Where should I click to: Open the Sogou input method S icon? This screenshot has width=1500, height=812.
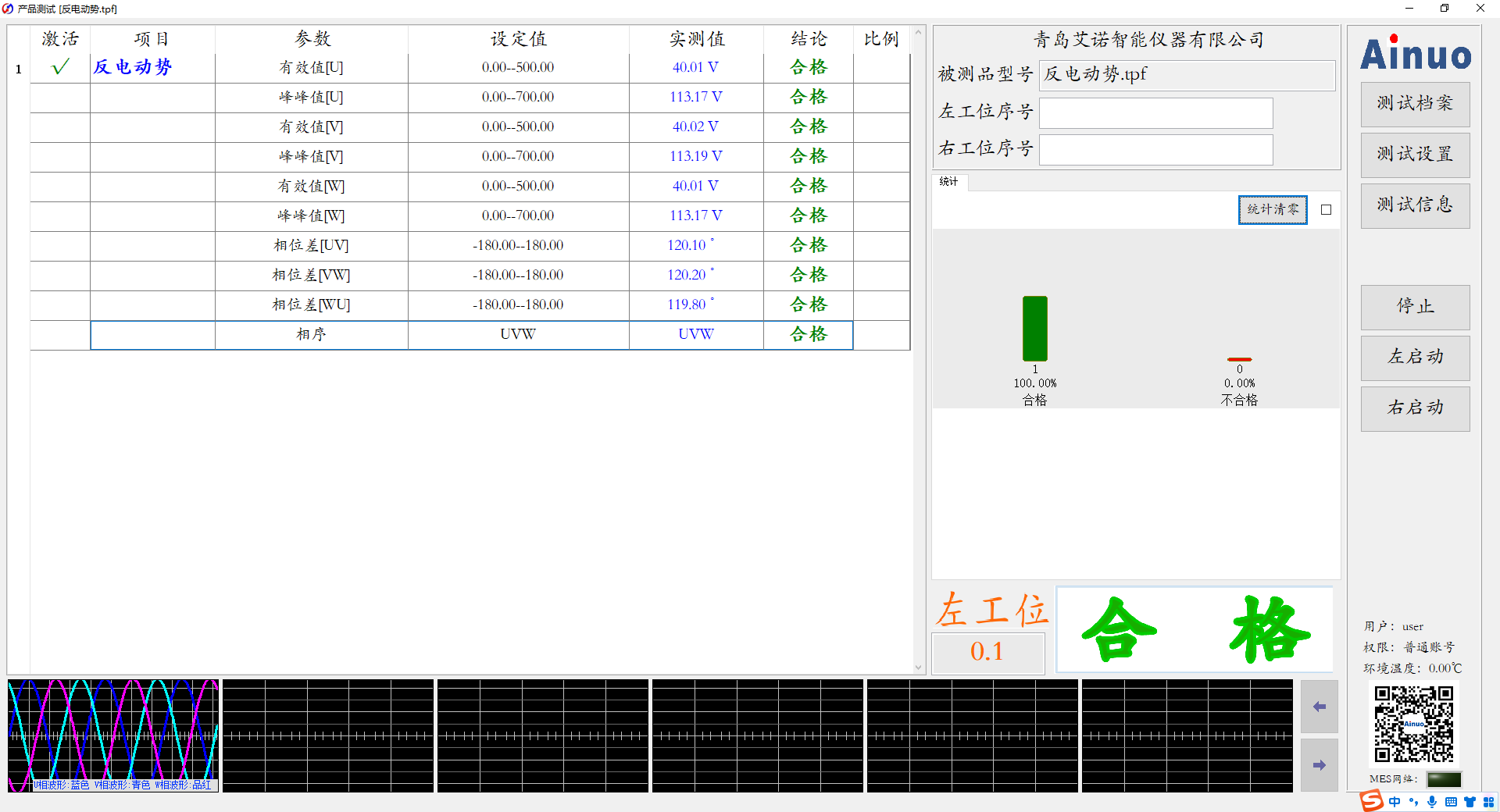coord(1372,802)
